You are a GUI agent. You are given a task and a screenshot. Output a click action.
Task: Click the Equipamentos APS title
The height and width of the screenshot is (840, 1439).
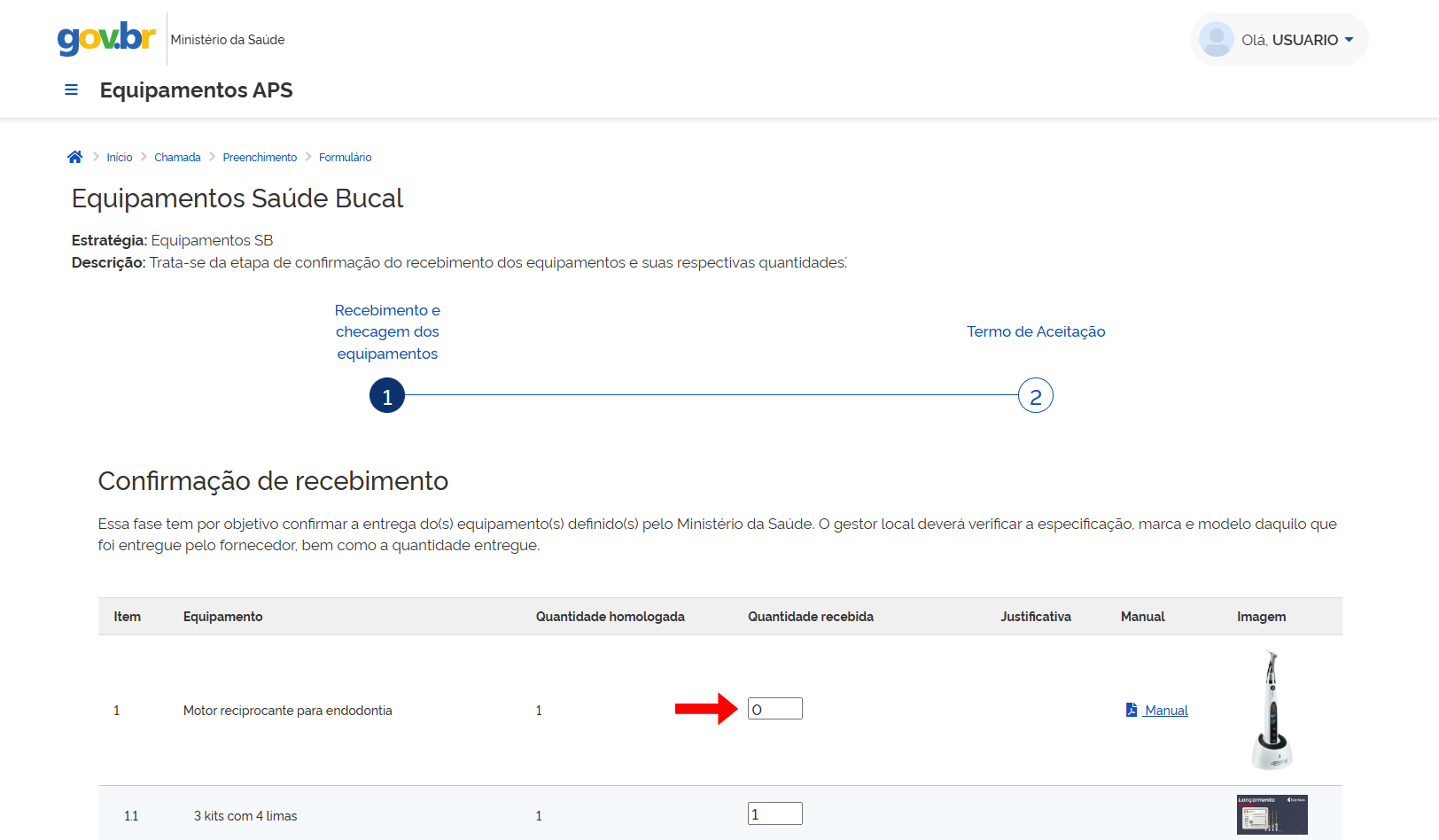point(196,90)
